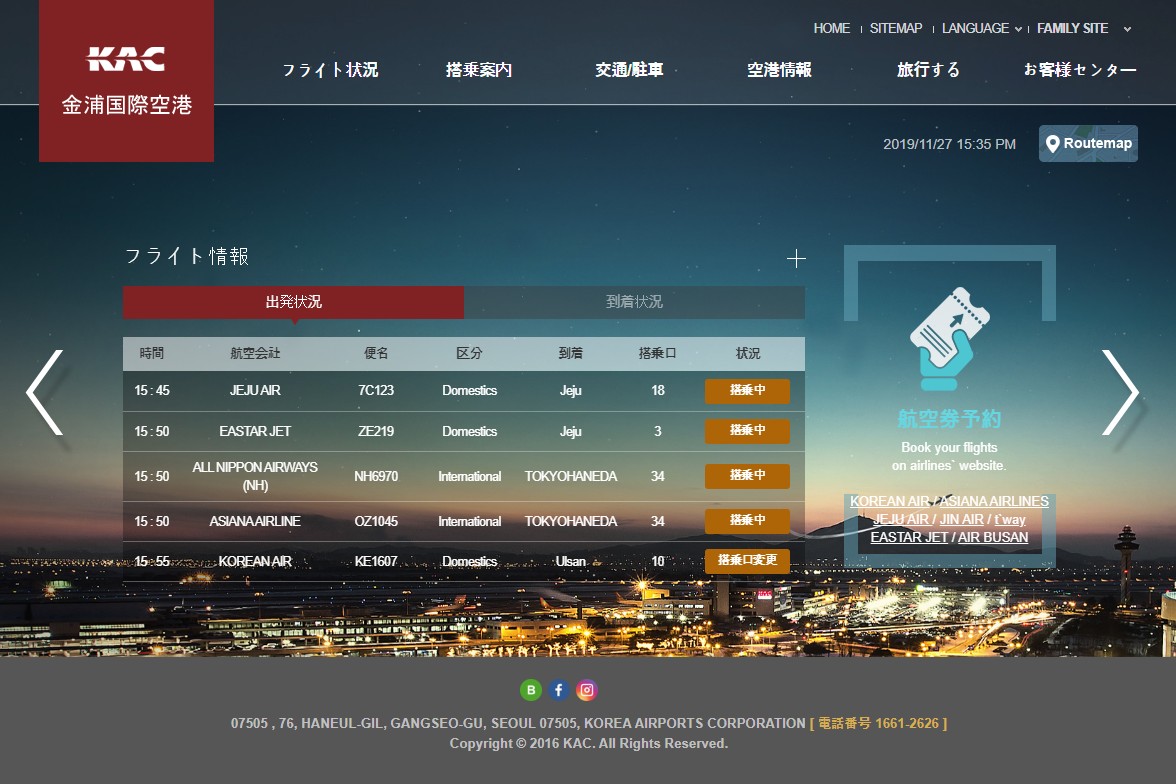1176x784 pixels.
Task: Click the Ulsan destination cell
Action: [x=571, y=561]
